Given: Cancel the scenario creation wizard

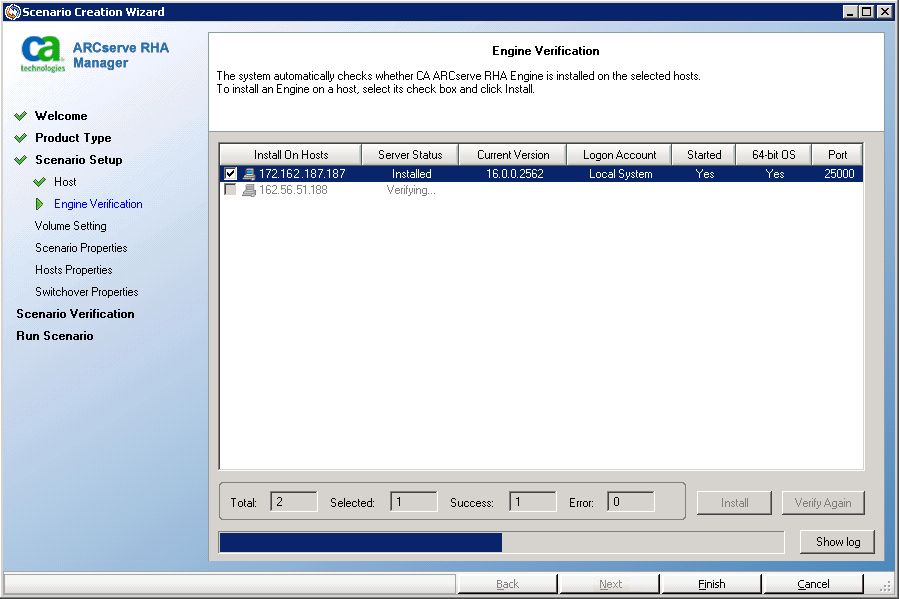Looking at the screenshot, I should (813, 583).
